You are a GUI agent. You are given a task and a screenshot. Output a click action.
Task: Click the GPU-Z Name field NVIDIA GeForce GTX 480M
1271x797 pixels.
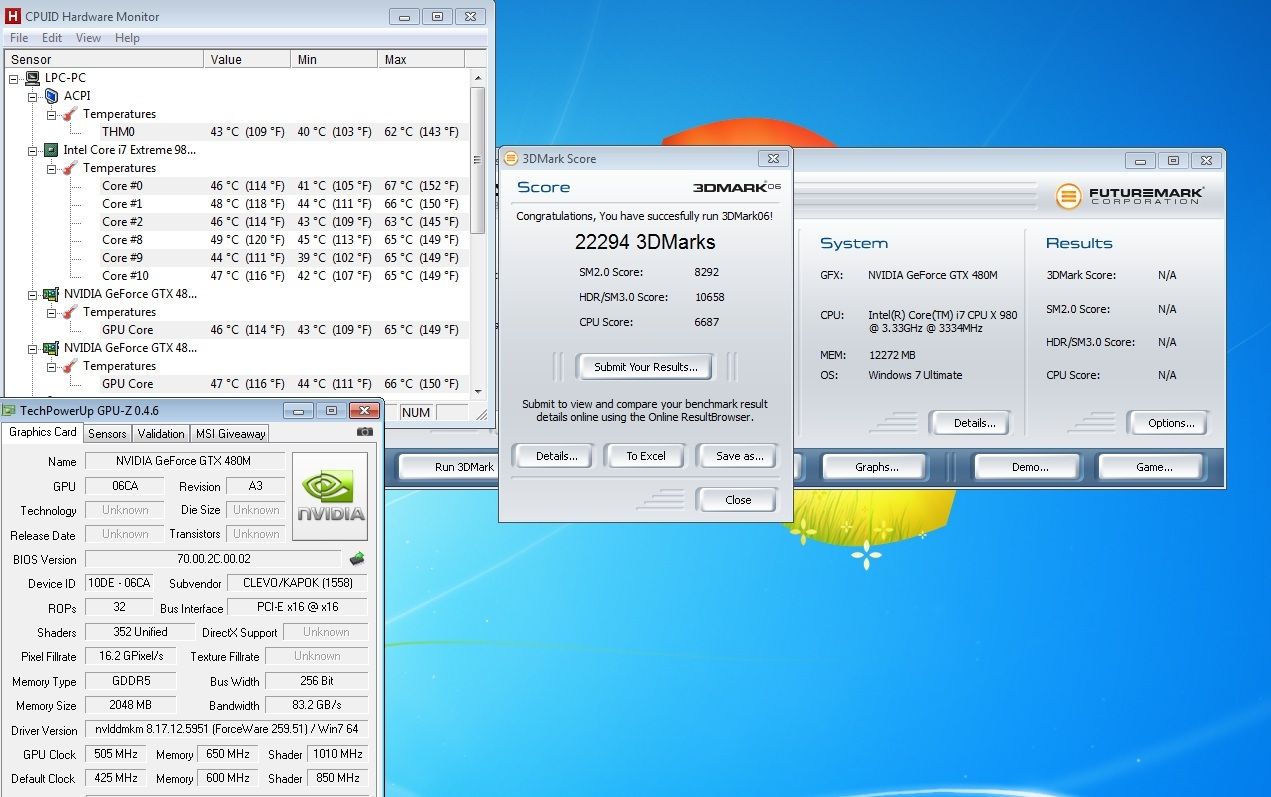click(184, 461)
